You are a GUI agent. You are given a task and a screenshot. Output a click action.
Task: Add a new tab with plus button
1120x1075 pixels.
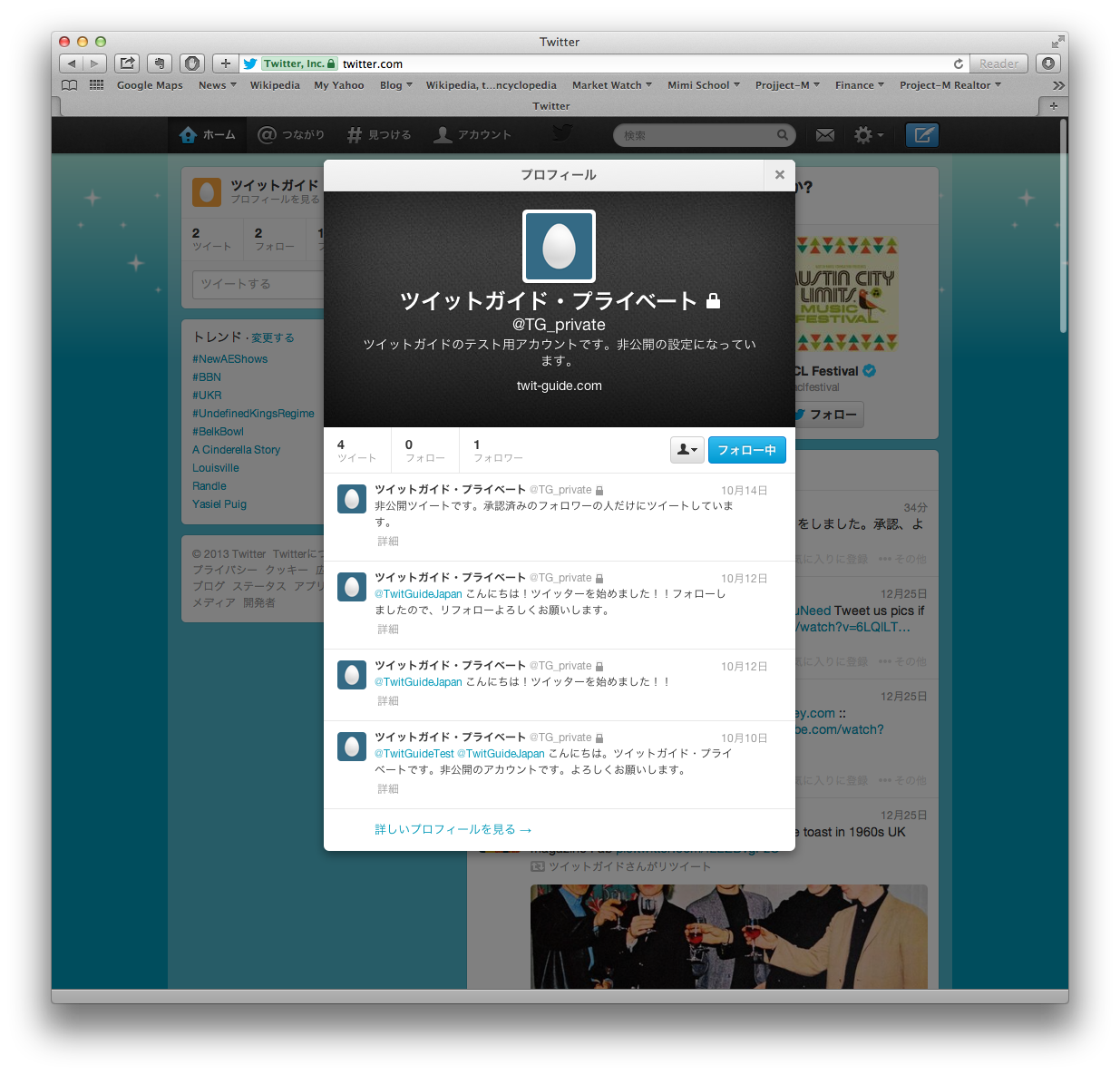pos(226,64)
